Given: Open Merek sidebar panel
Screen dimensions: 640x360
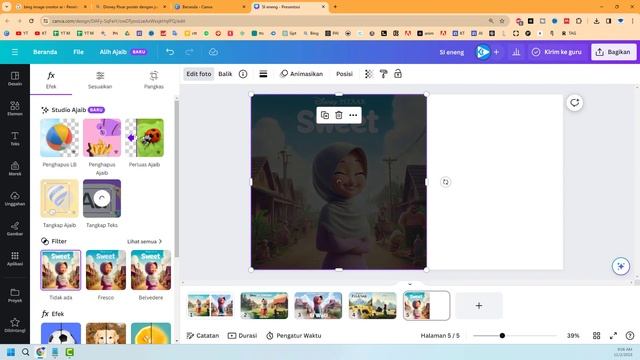Looking at the screenshot, I should (15, 168).
